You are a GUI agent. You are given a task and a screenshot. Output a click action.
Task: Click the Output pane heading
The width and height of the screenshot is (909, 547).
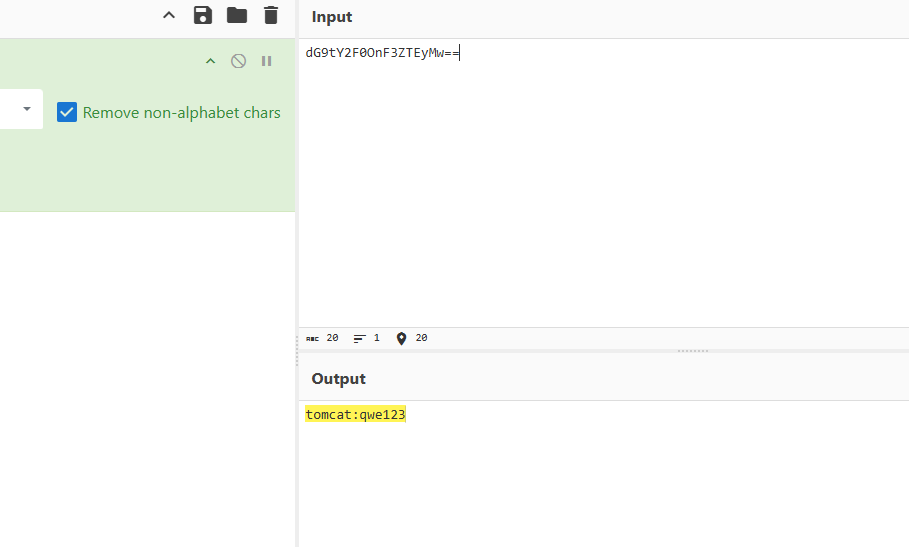pos(339,379)
